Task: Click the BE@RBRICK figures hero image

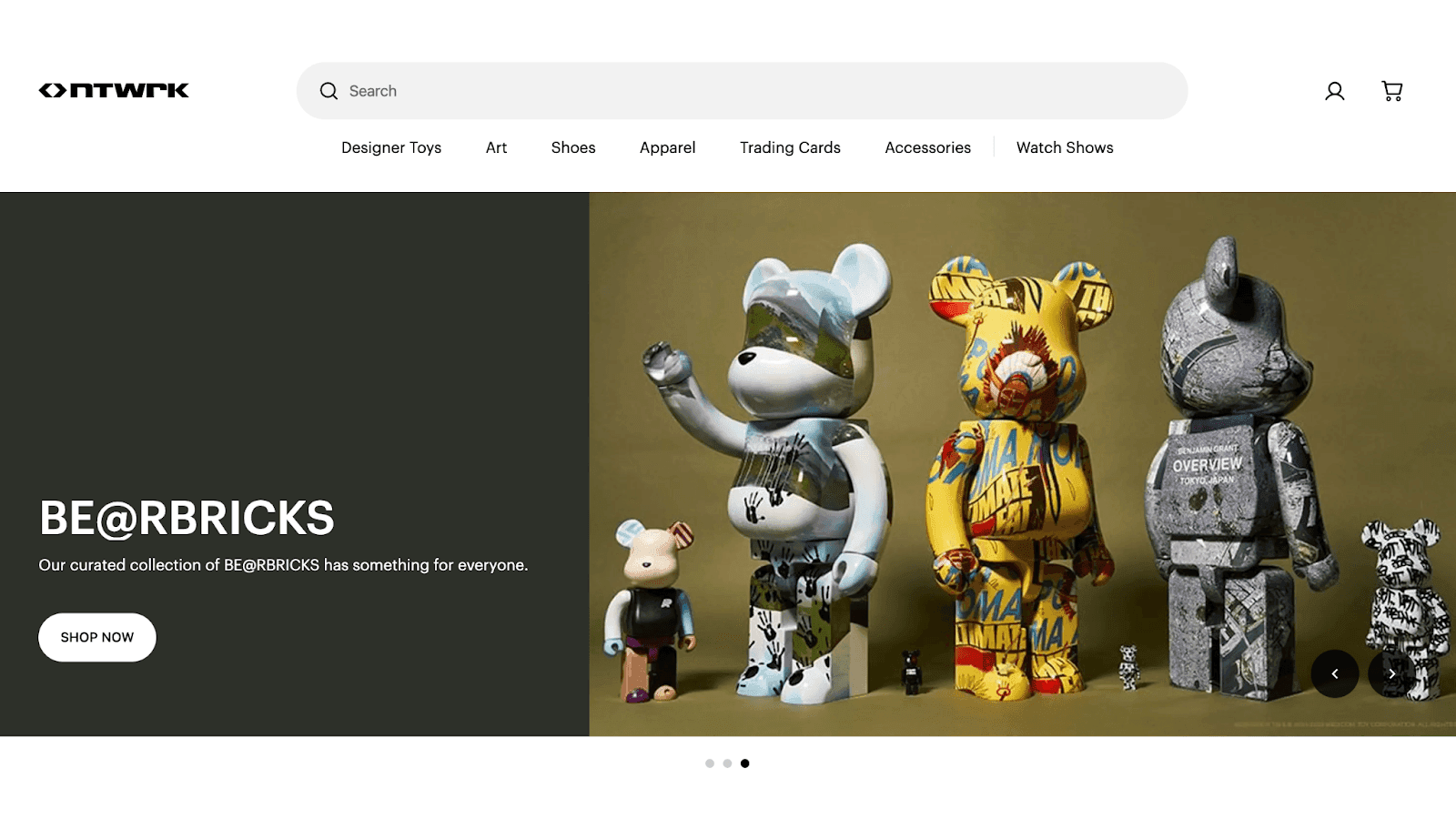Action: pyautogui.click(x=1023, y=464)
